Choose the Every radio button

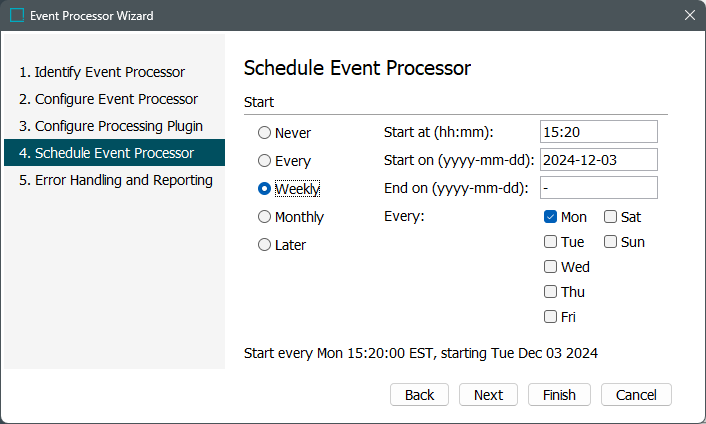(x=264, y=160)
